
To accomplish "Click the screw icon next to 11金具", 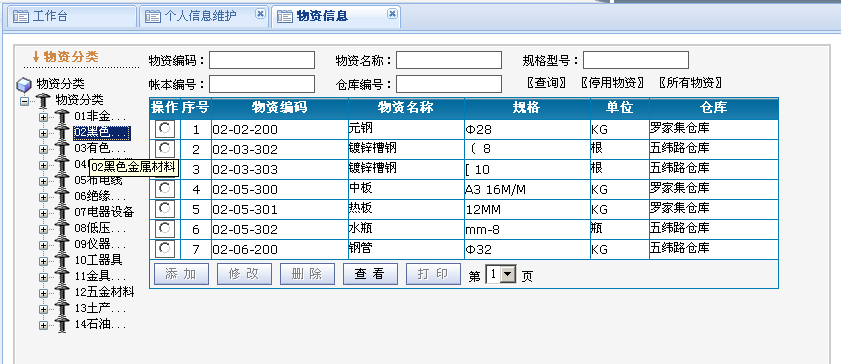I will click(x=62, y=277).
